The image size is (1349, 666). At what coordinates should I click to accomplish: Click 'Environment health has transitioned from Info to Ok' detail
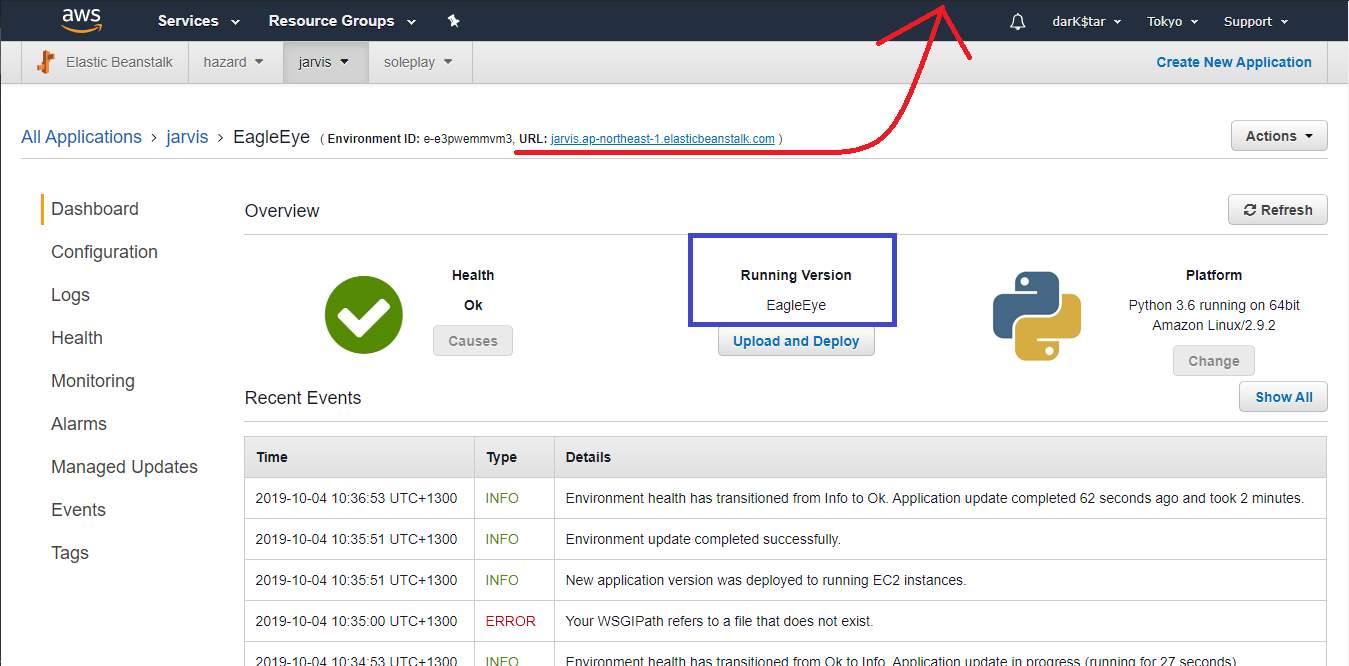click(935, 498)
